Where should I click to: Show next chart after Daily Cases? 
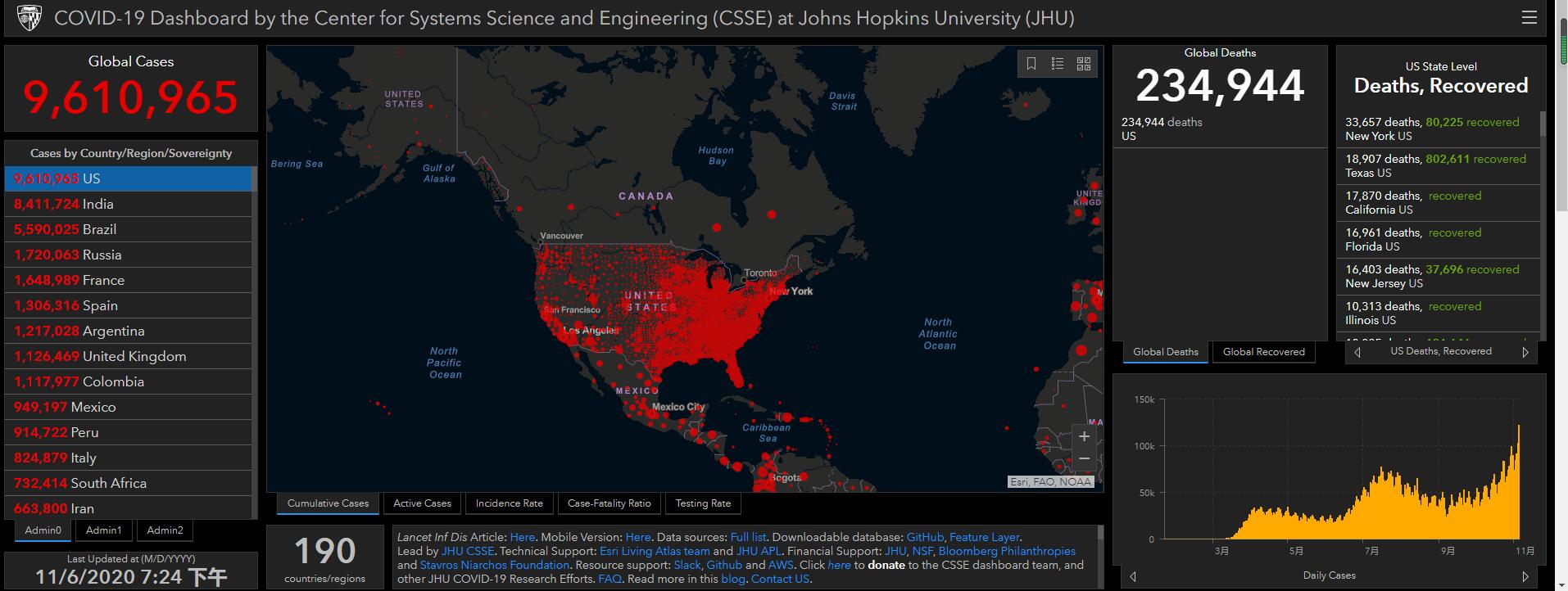tap(1525, 576)
